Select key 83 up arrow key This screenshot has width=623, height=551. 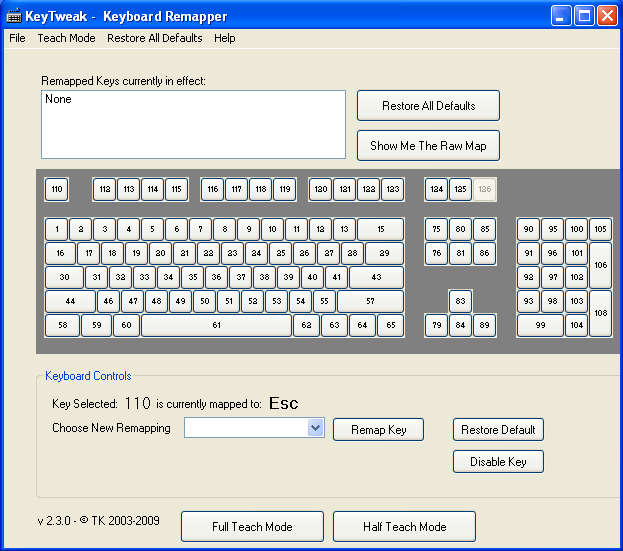tap(460, 301)
